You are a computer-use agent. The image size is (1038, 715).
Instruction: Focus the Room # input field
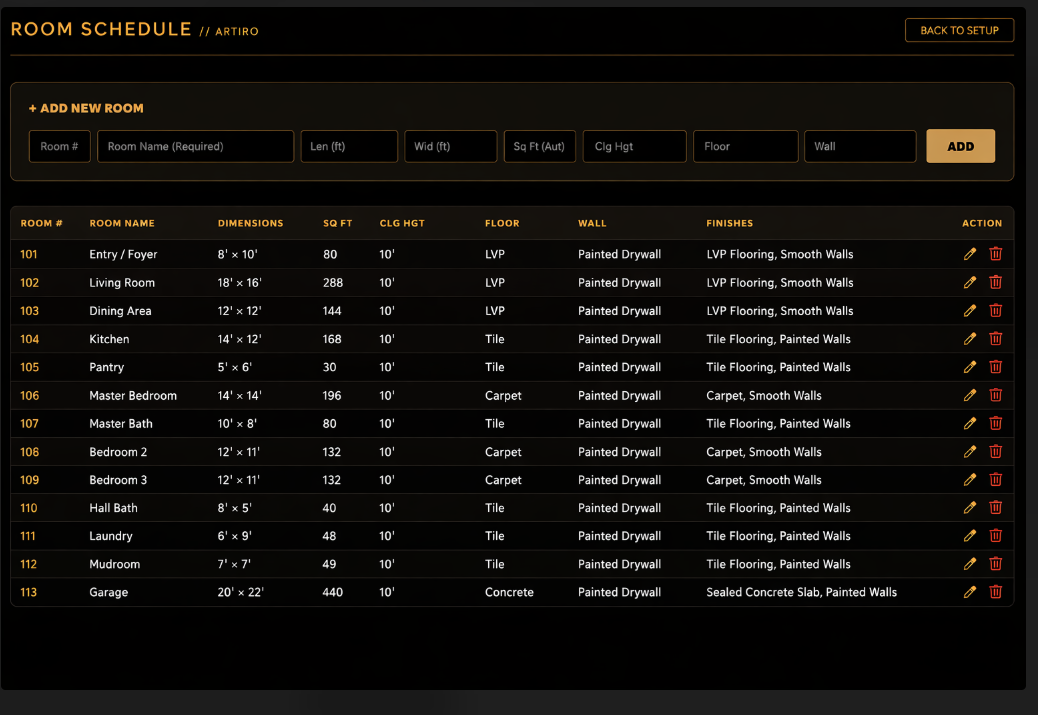point(59,146)
